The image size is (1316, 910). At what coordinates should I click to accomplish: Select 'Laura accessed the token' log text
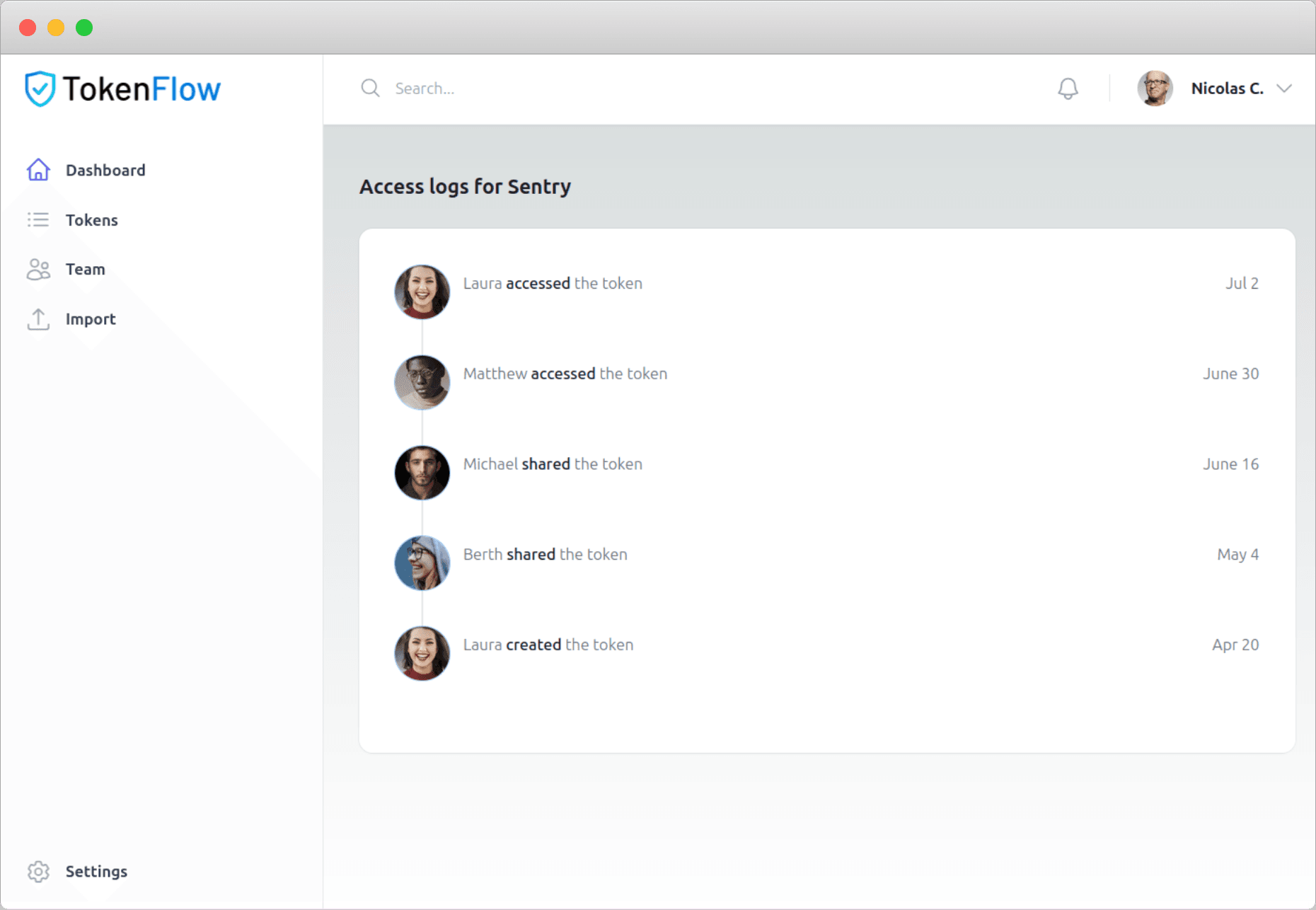(x=553, y=283)
